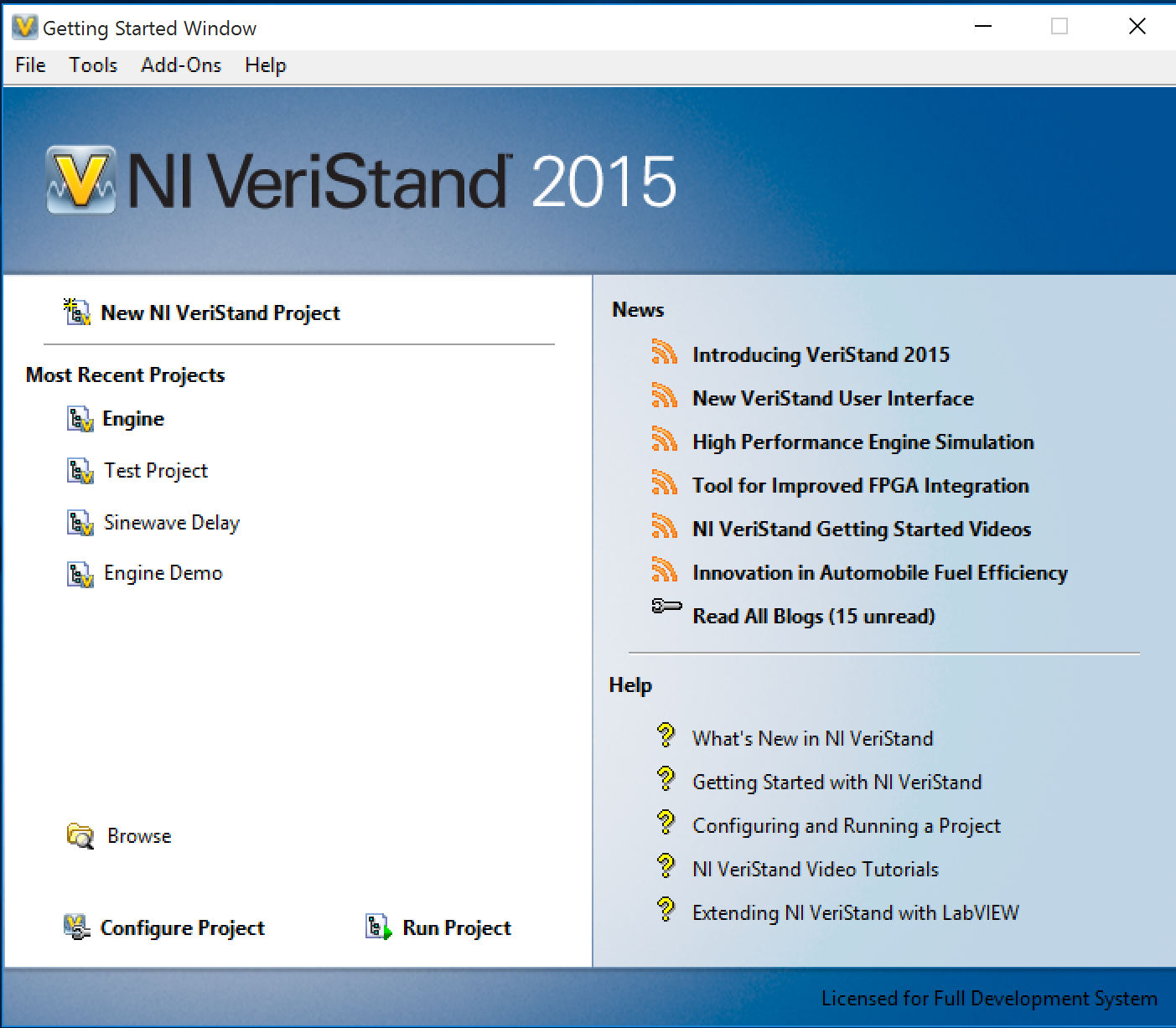The width and height of the screenshot is (1176, 1028).
Task: Click the Sinewave Delay project icon
Action: click(x=81, y=522)
